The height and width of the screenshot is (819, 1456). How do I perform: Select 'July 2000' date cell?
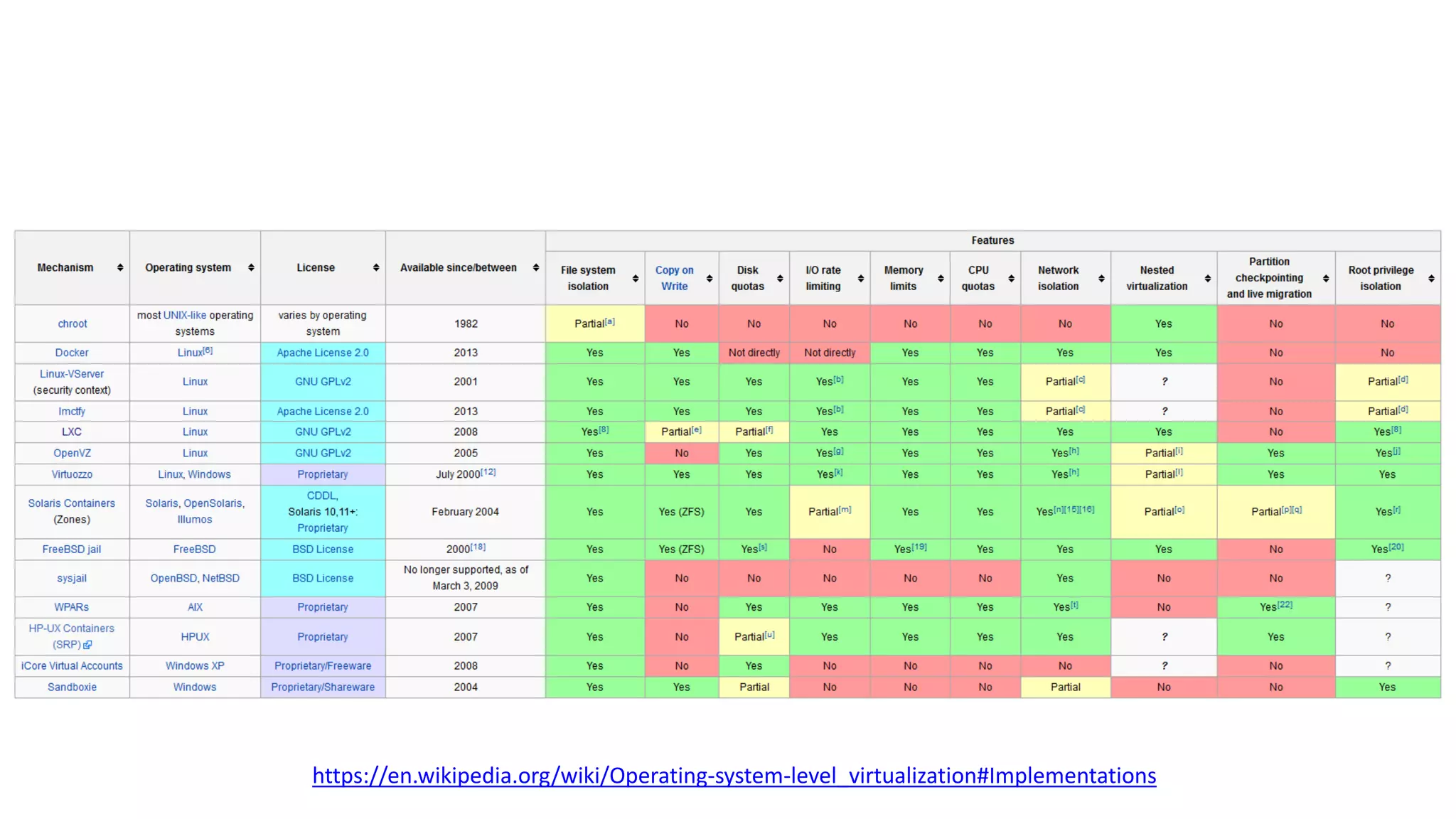tap(466, 475)
